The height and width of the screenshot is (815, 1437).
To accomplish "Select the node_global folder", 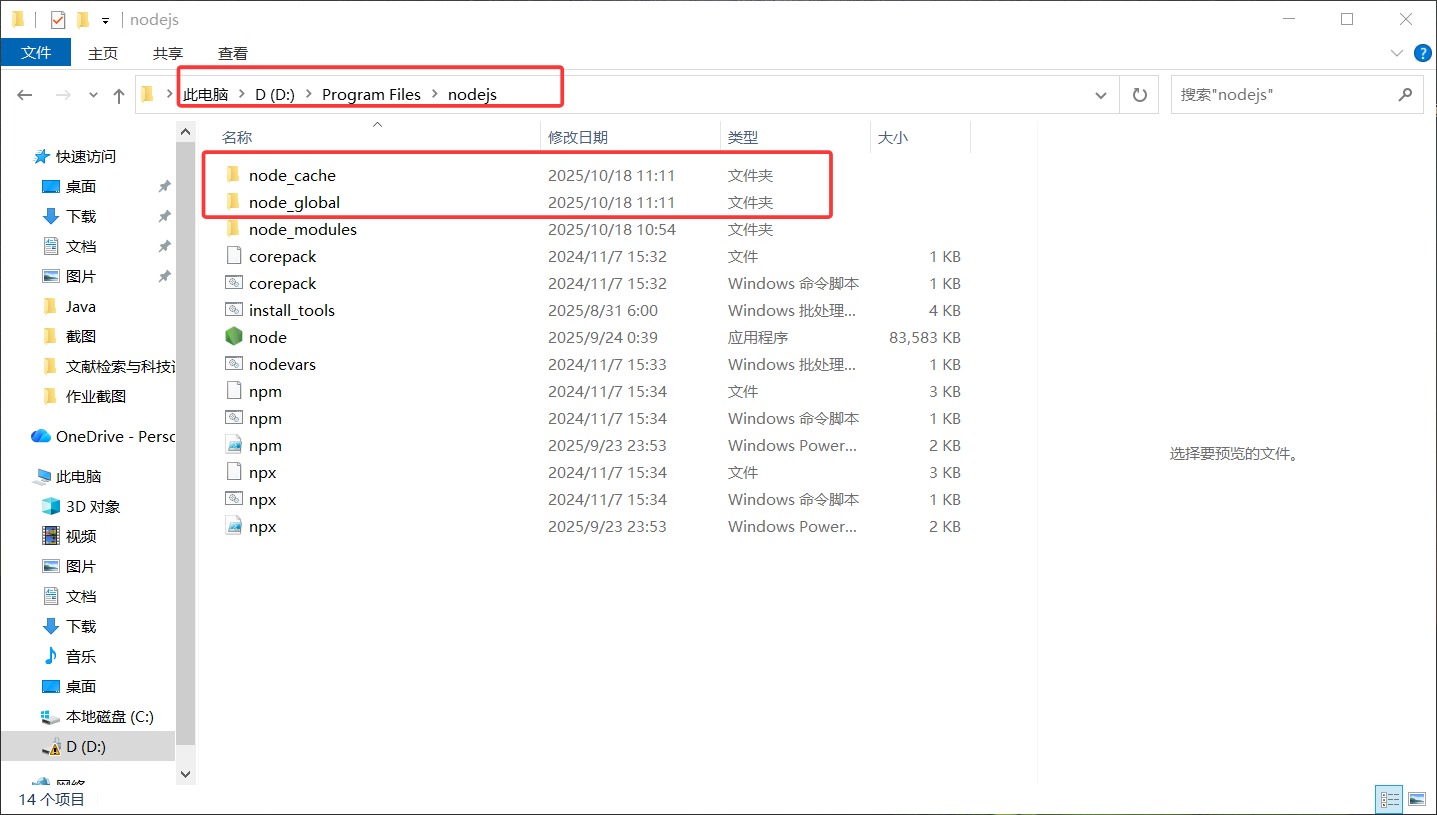I will coord(294,202).
